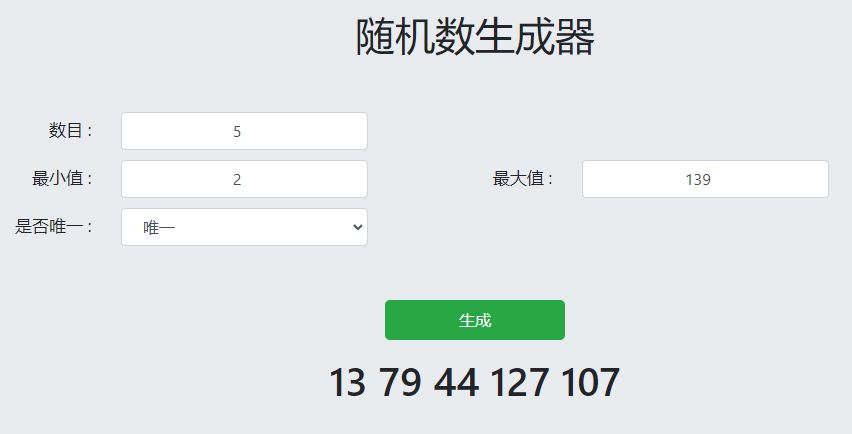Image resolution: width=852 pixels, height=434 pixels.
Task: Click the 数目 label
Action: (70, 130)
